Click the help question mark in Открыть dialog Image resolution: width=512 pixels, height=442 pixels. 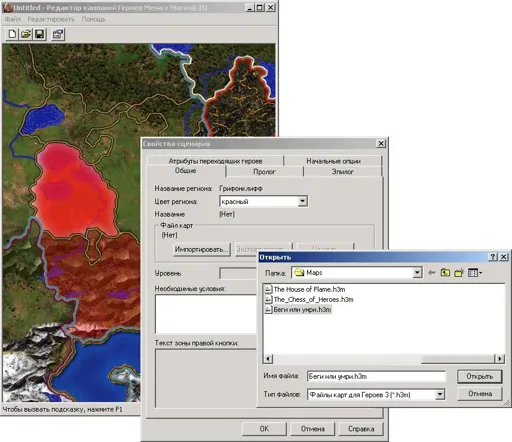pyautogui.click(x=493, y=257)
